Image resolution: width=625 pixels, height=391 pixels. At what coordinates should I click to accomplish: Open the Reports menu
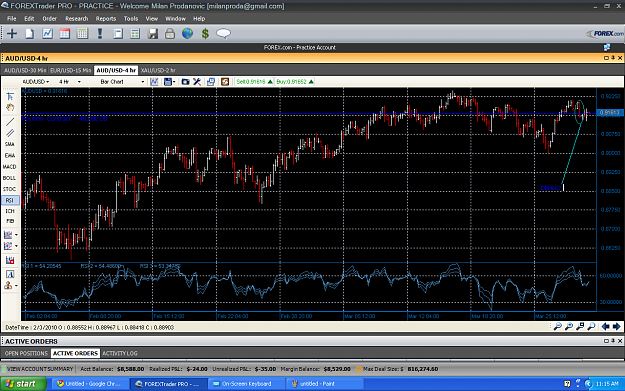point(106,19)
